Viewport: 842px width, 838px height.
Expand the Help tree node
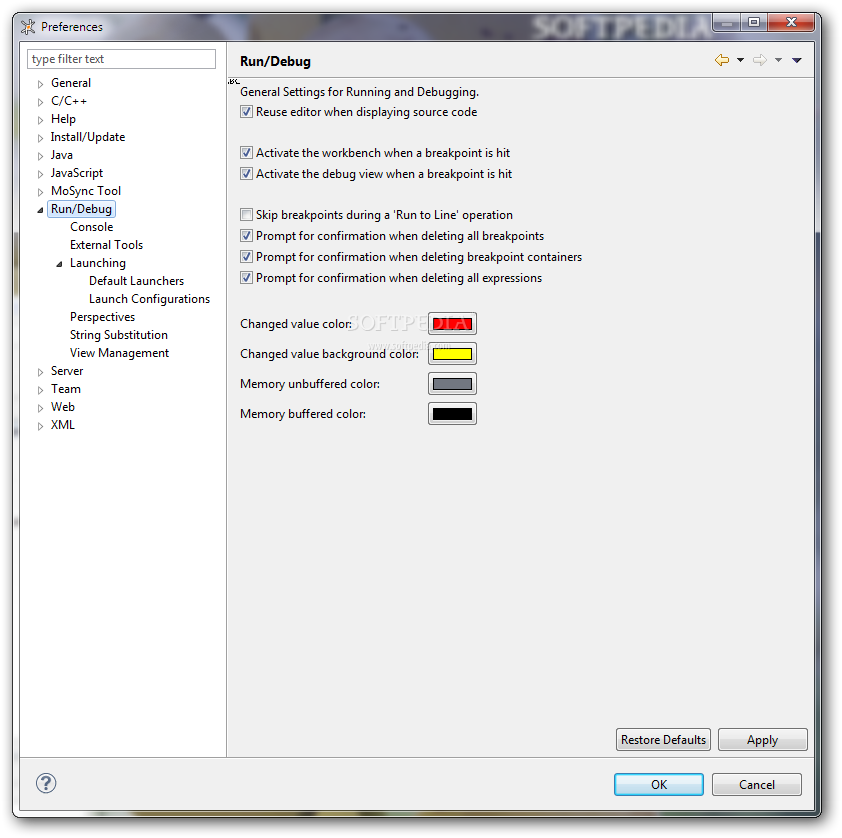pyautogui.click(x=40, y=120)
